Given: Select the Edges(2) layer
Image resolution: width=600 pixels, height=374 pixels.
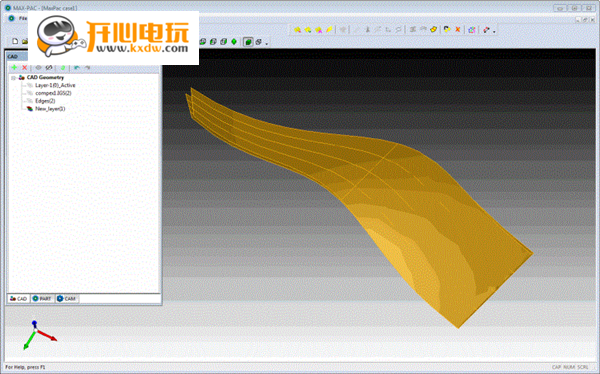Looking at the screenshot, I should pyautogui.click(x=45, y=101).
